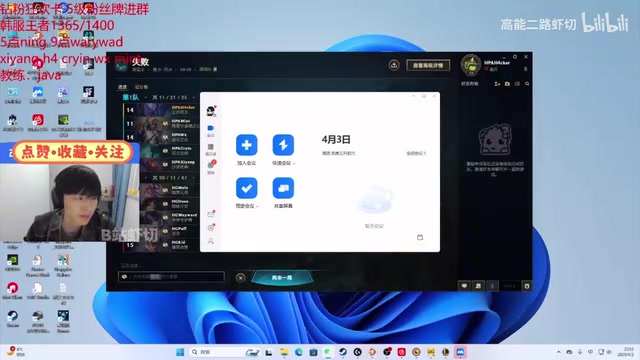
Task: Show hidden icons in the system tray
Action: point(558,352)
